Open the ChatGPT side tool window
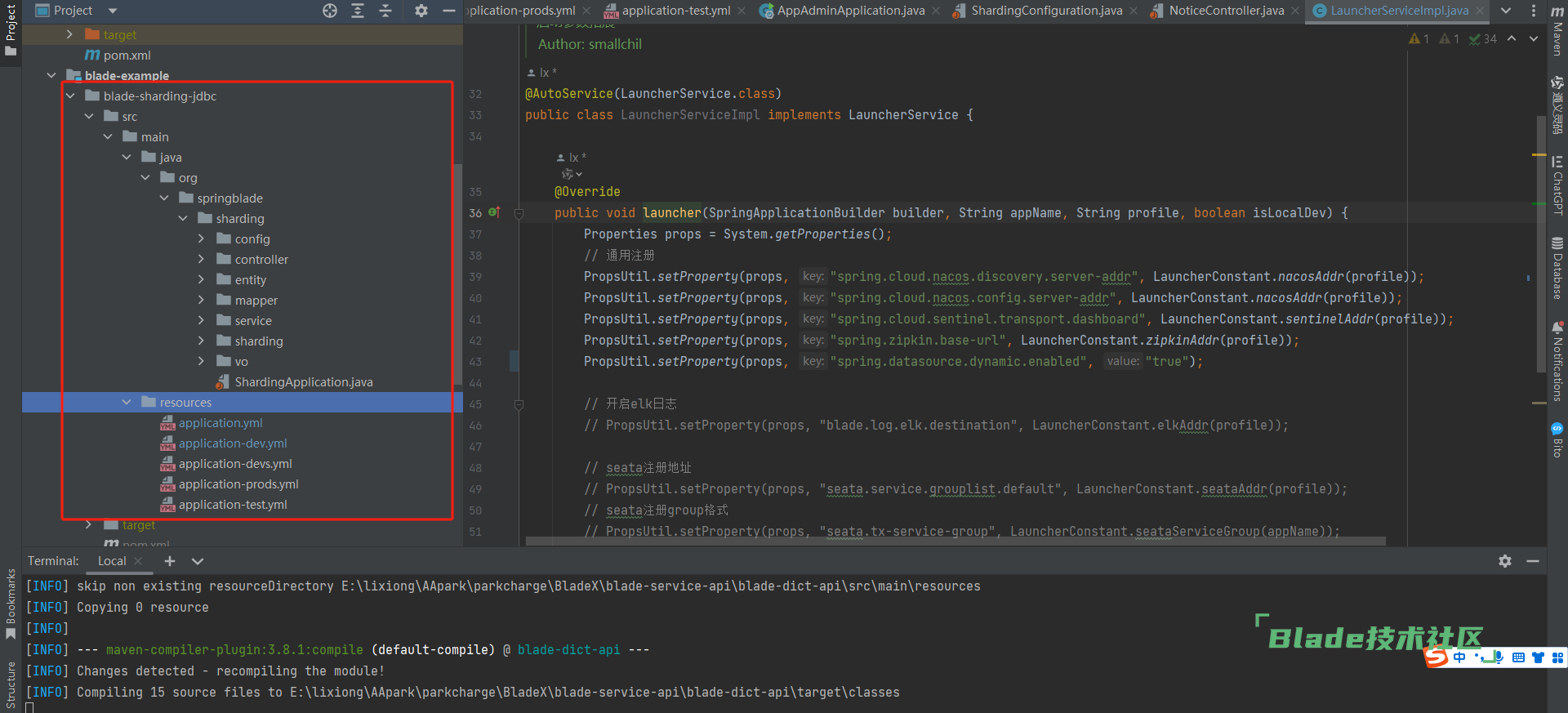1568x713 pixels. [x=1557, y=185]
